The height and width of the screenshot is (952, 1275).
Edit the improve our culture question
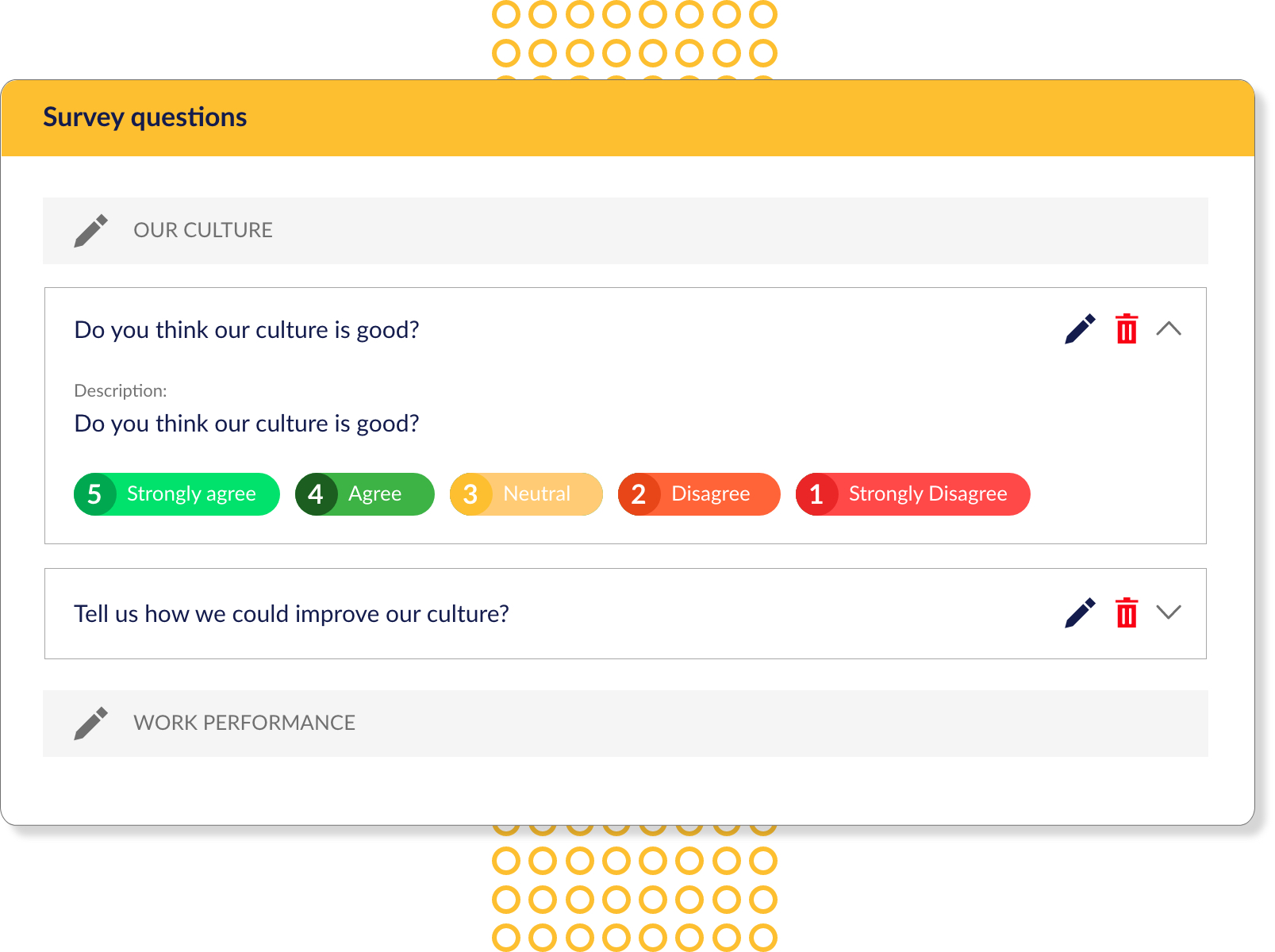tap(1080, 612)
